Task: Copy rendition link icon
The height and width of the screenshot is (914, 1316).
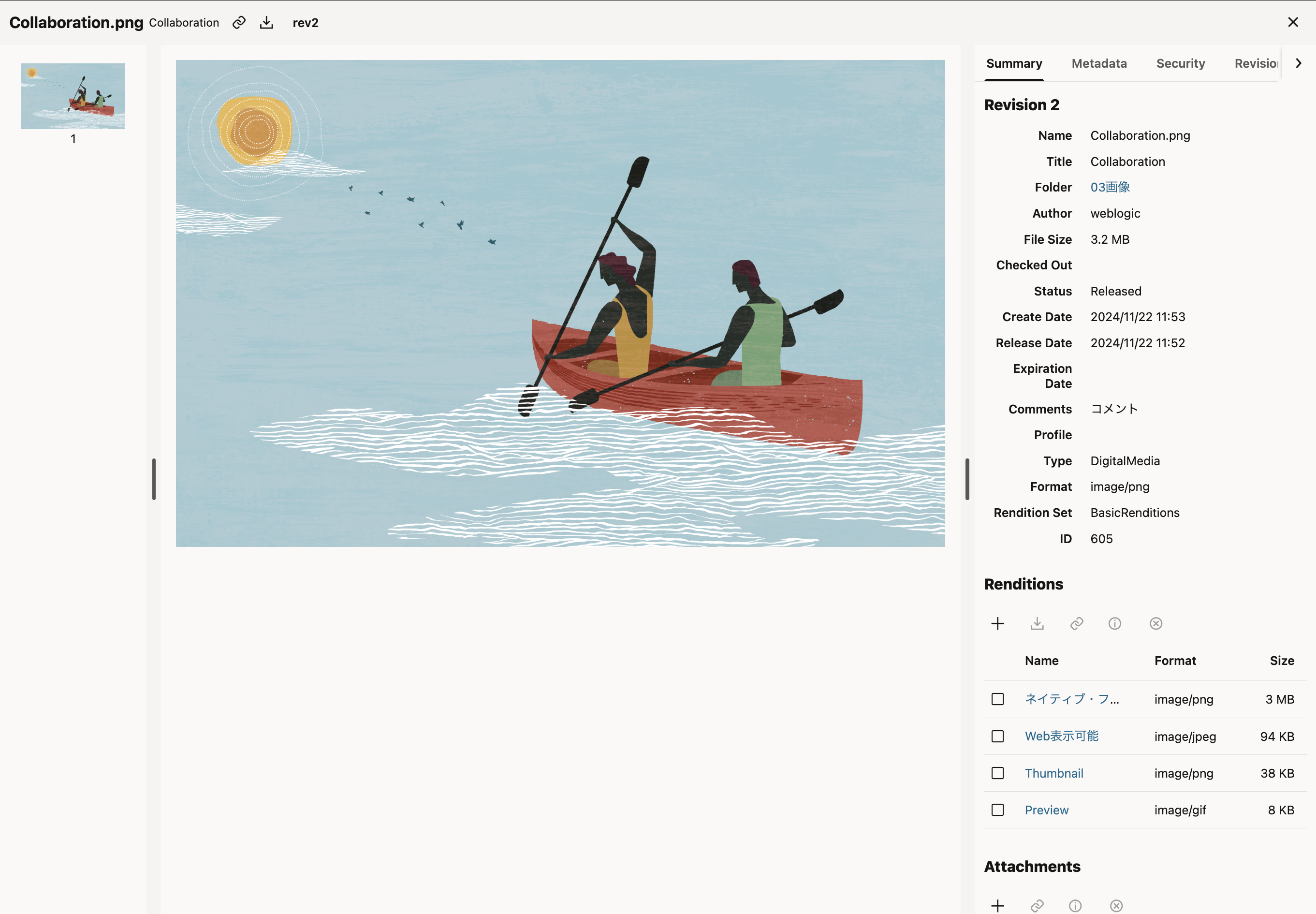Action: coord(1077,623)
